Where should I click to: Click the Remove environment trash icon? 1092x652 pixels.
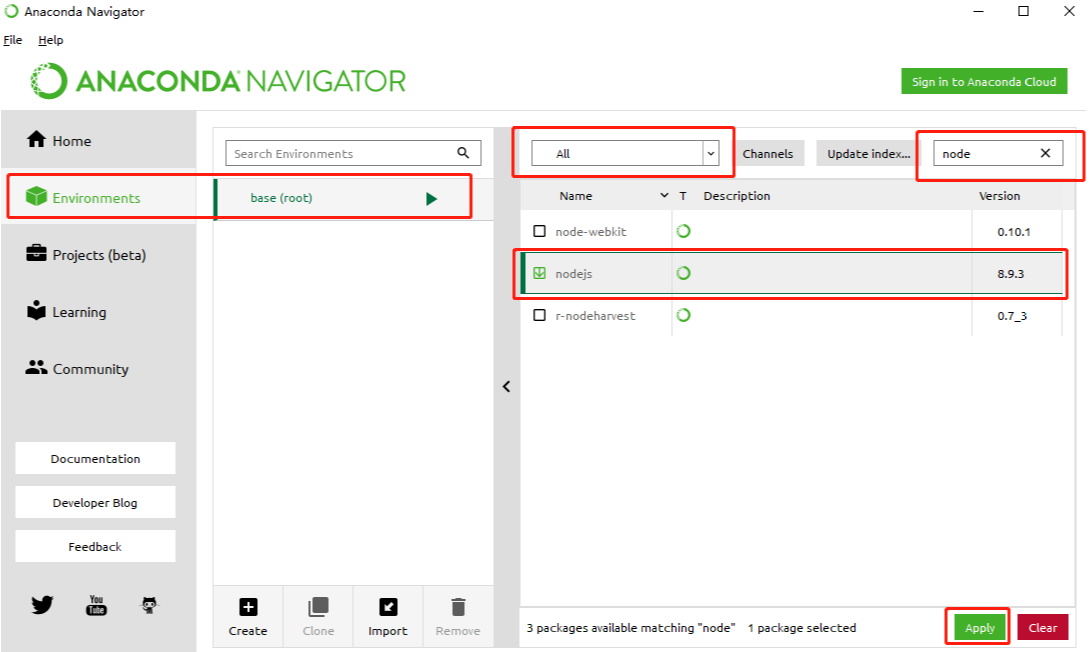(x=458, y=607)
